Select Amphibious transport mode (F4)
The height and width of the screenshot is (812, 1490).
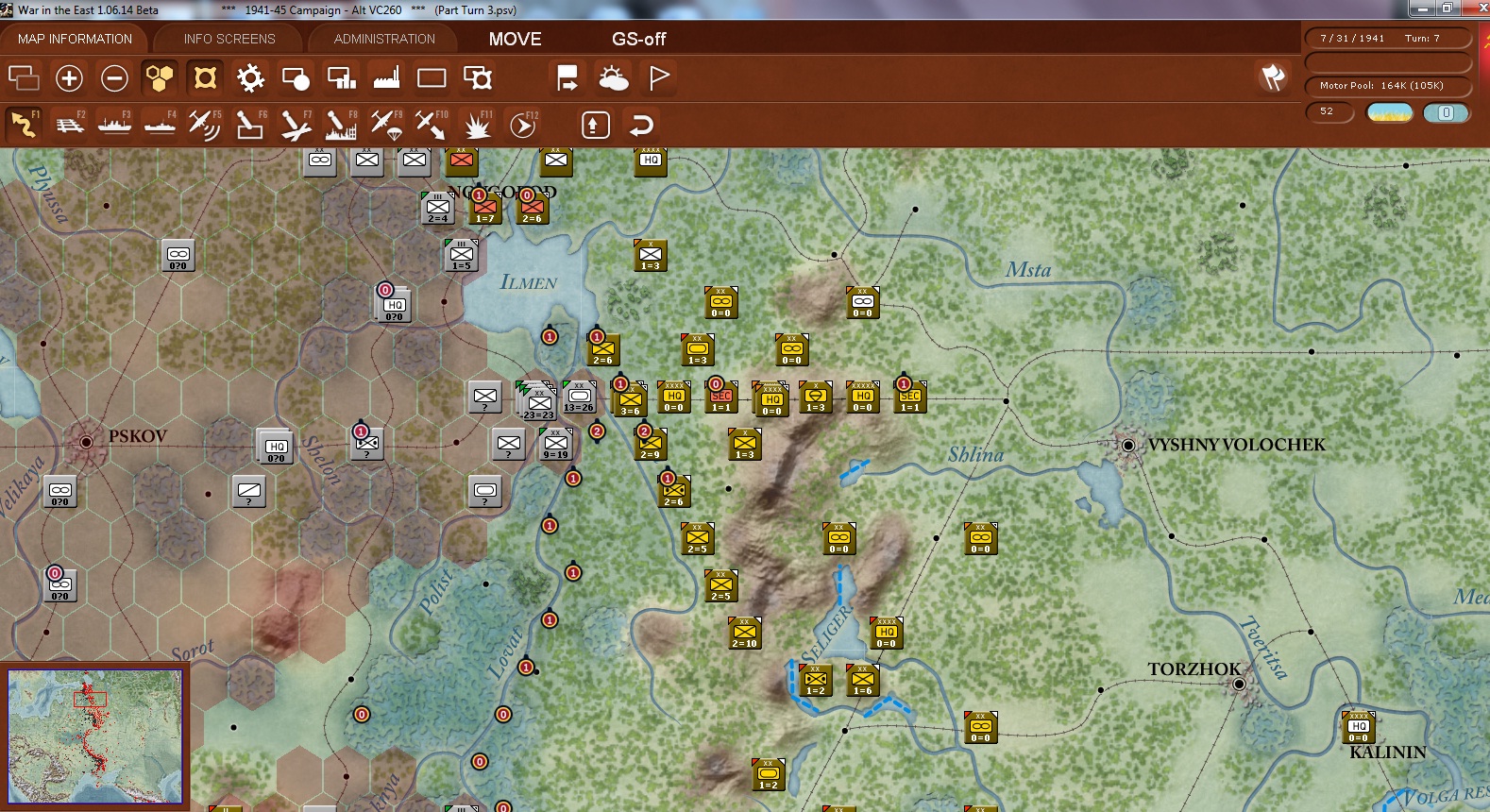tap(160, 125)
